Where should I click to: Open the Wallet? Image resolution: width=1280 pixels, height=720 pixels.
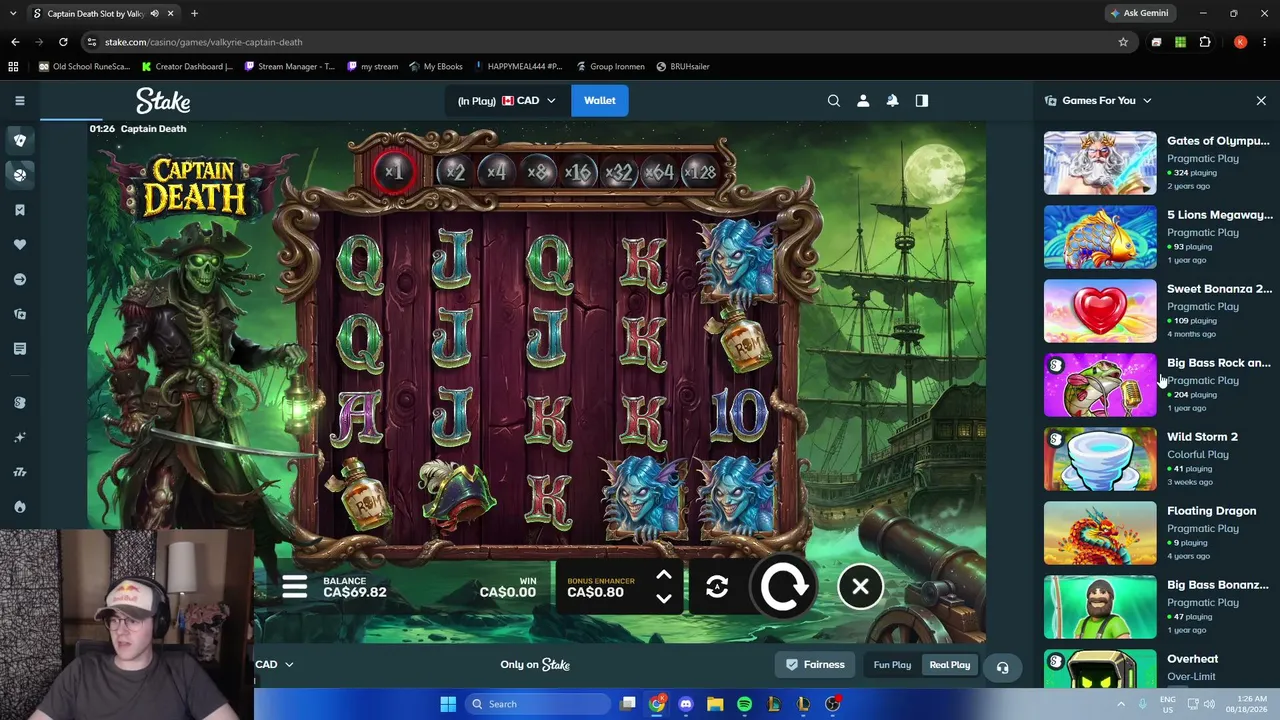pos(600,100)
